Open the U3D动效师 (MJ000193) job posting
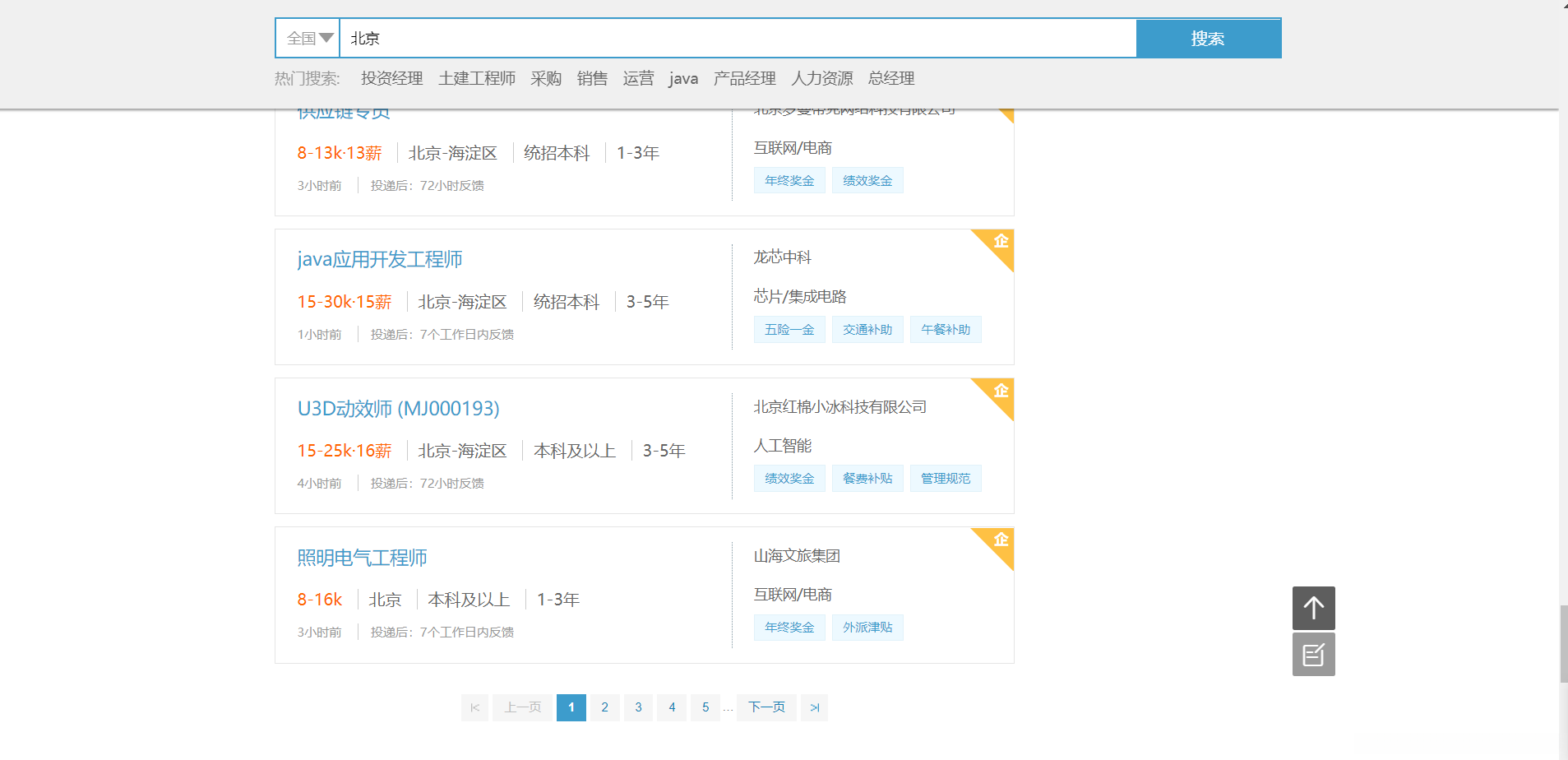 (x=399, y=408)
